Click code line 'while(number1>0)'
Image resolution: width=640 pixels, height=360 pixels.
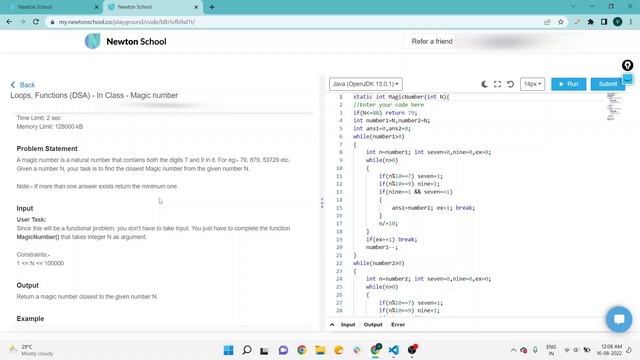379,136
